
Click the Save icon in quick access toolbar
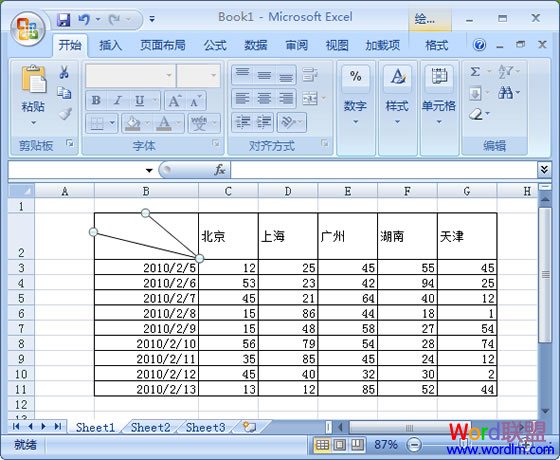(x=64, y=19)
